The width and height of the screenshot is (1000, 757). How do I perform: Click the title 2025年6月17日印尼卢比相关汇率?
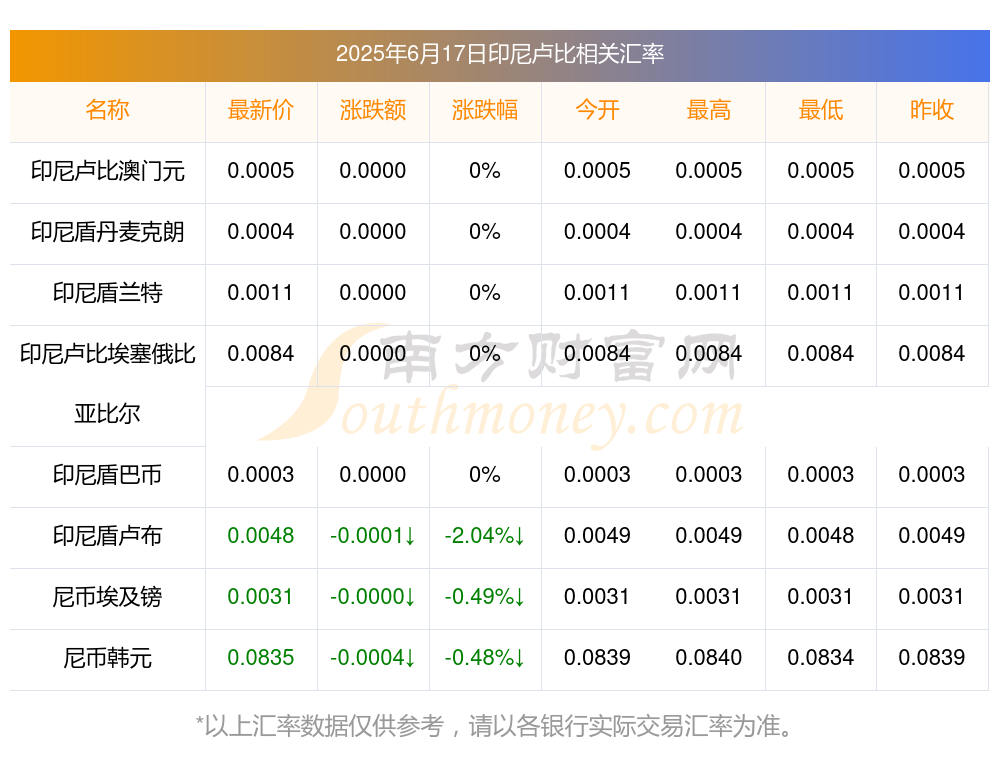499,54
